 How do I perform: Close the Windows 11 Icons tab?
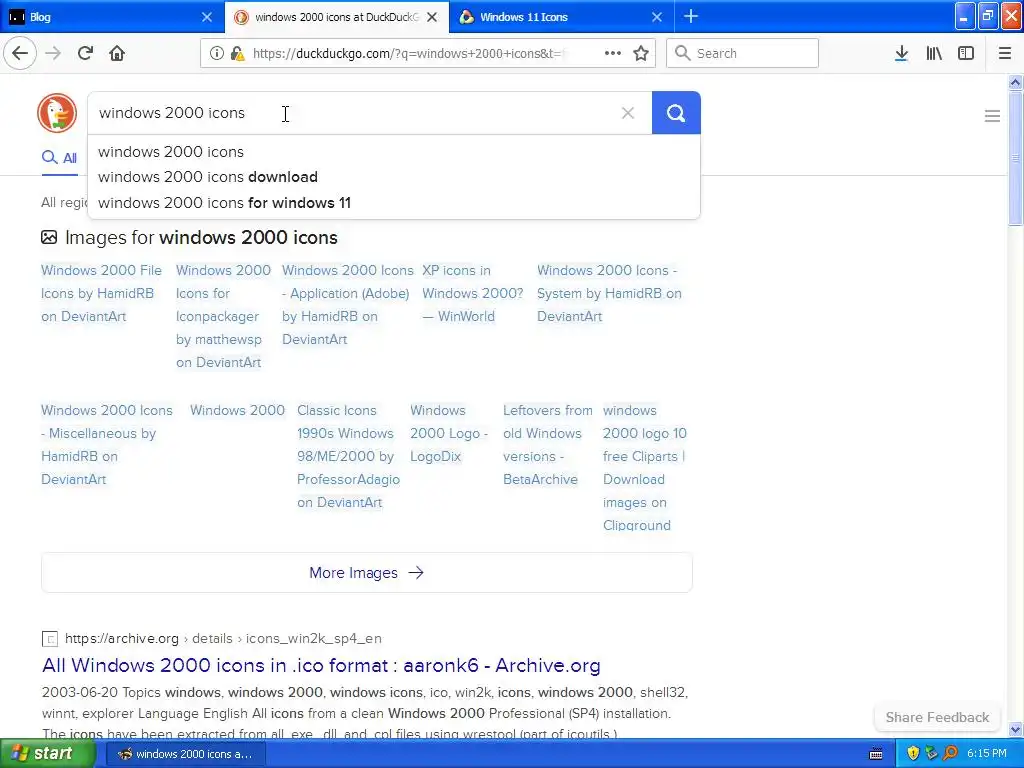[657, 17]
